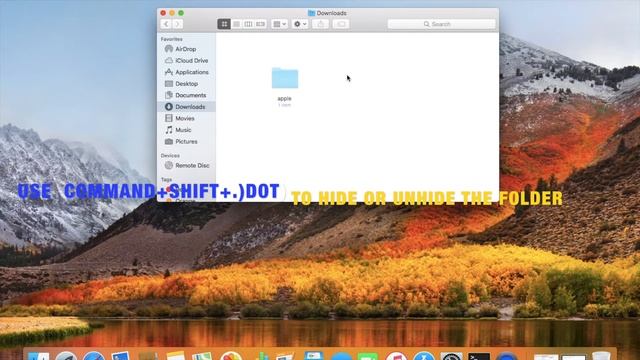Open iCloud Drive in the sidebar
The width and height of the screenshot is (640, 360).
[x=186, y=60]
